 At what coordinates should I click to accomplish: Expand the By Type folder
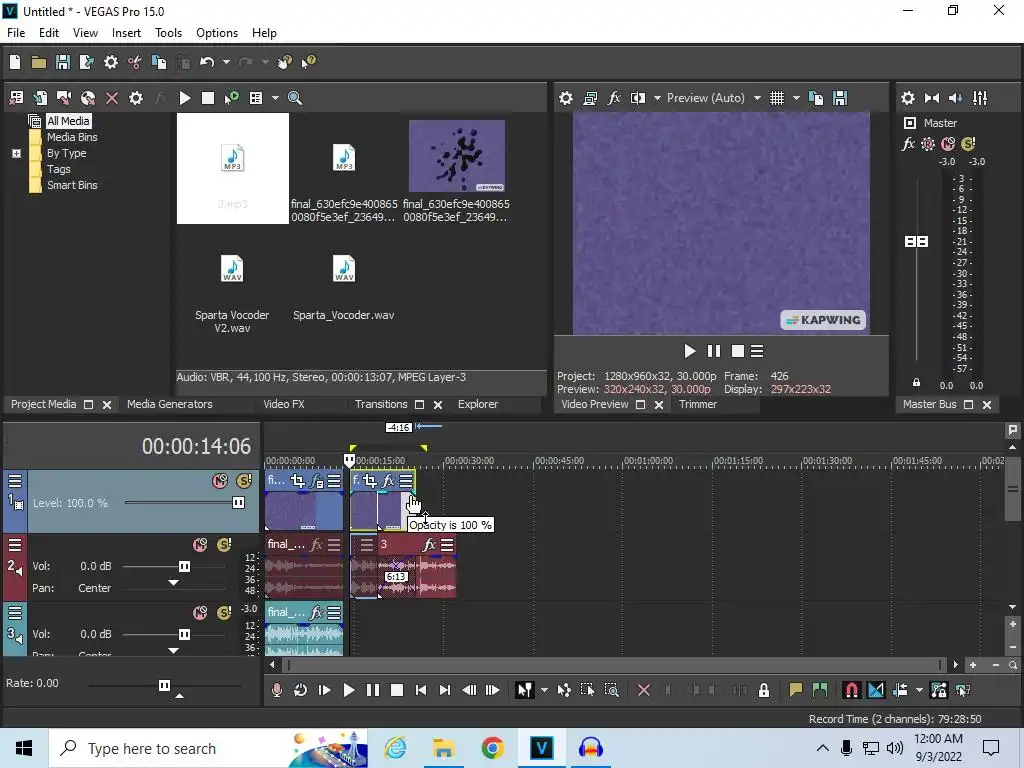pos(16,153)
